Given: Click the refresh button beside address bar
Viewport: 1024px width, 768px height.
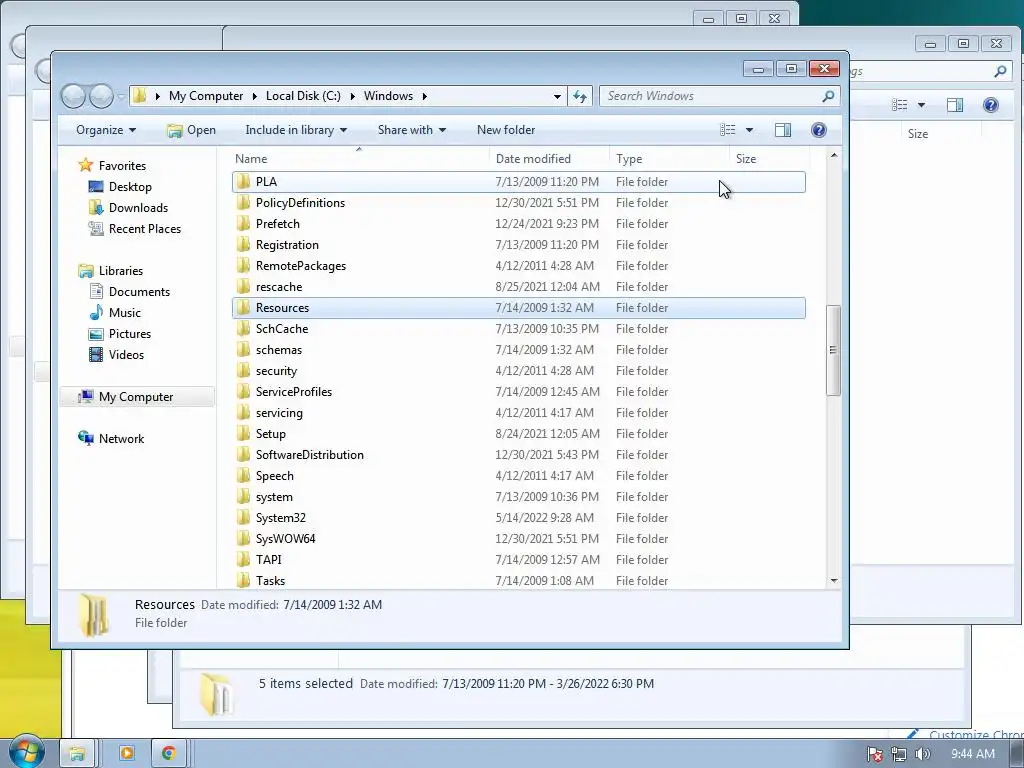Looking at the screenshot, I should click(580, 96).
